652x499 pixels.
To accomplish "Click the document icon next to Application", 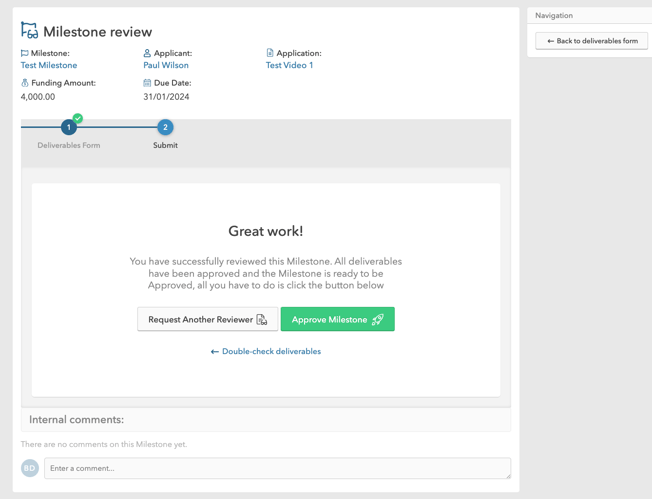I will click(x=270, y=53).
